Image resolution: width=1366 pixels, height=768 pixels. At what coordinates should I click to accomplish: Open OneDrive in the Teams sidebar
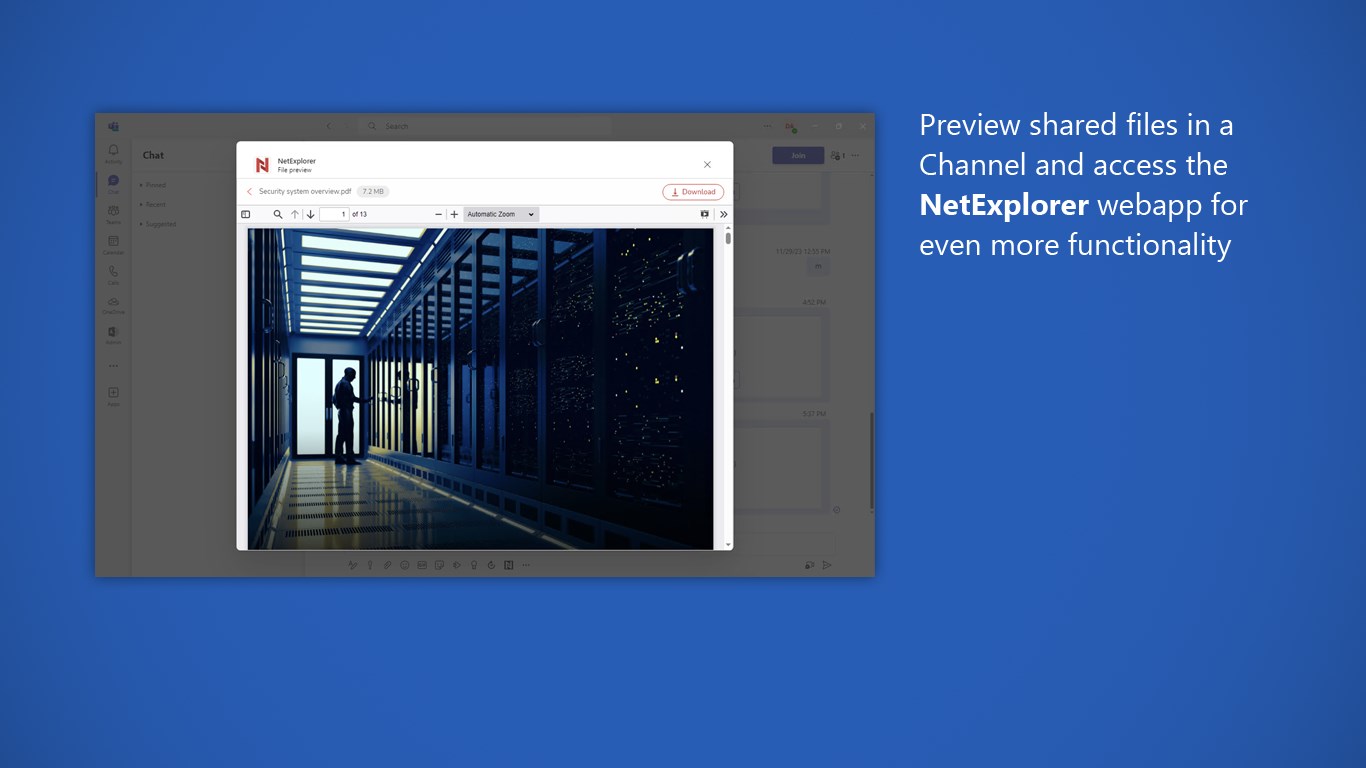point(113,305)
